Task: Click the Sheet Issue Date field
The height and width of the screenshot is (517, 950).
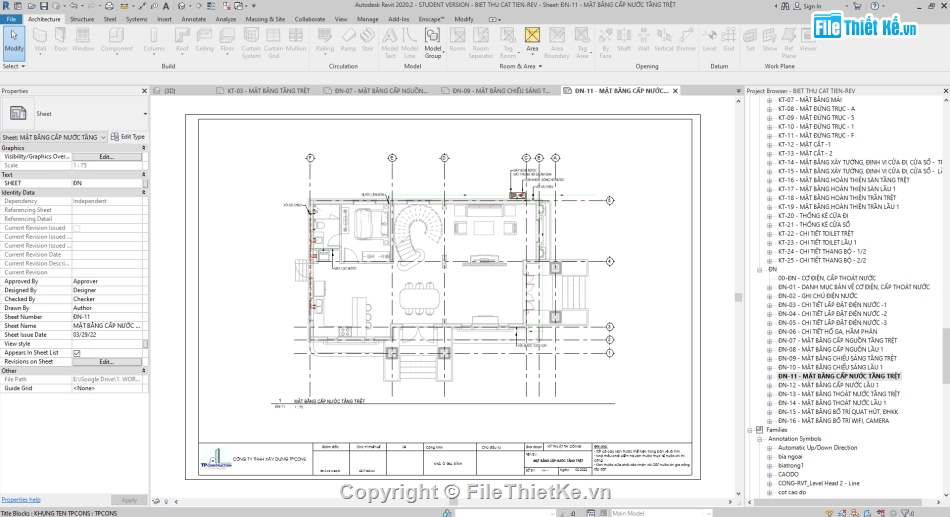Action: (107, 335)
